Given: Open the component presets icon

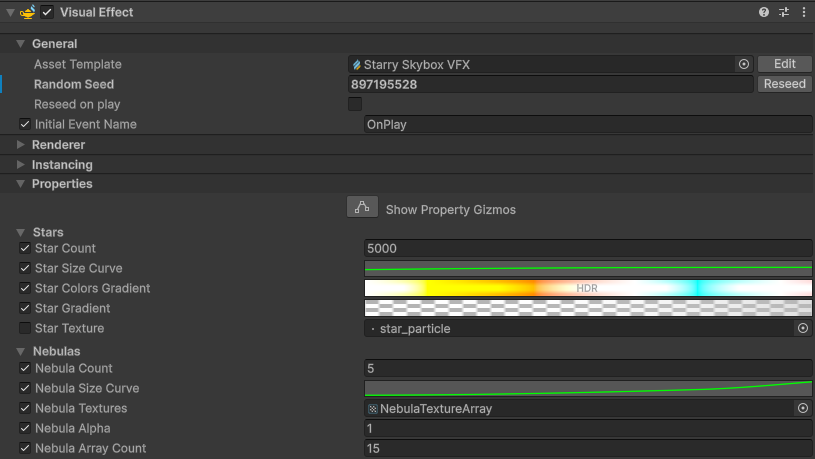Looking at the screenshot, I should coord(783,12).
